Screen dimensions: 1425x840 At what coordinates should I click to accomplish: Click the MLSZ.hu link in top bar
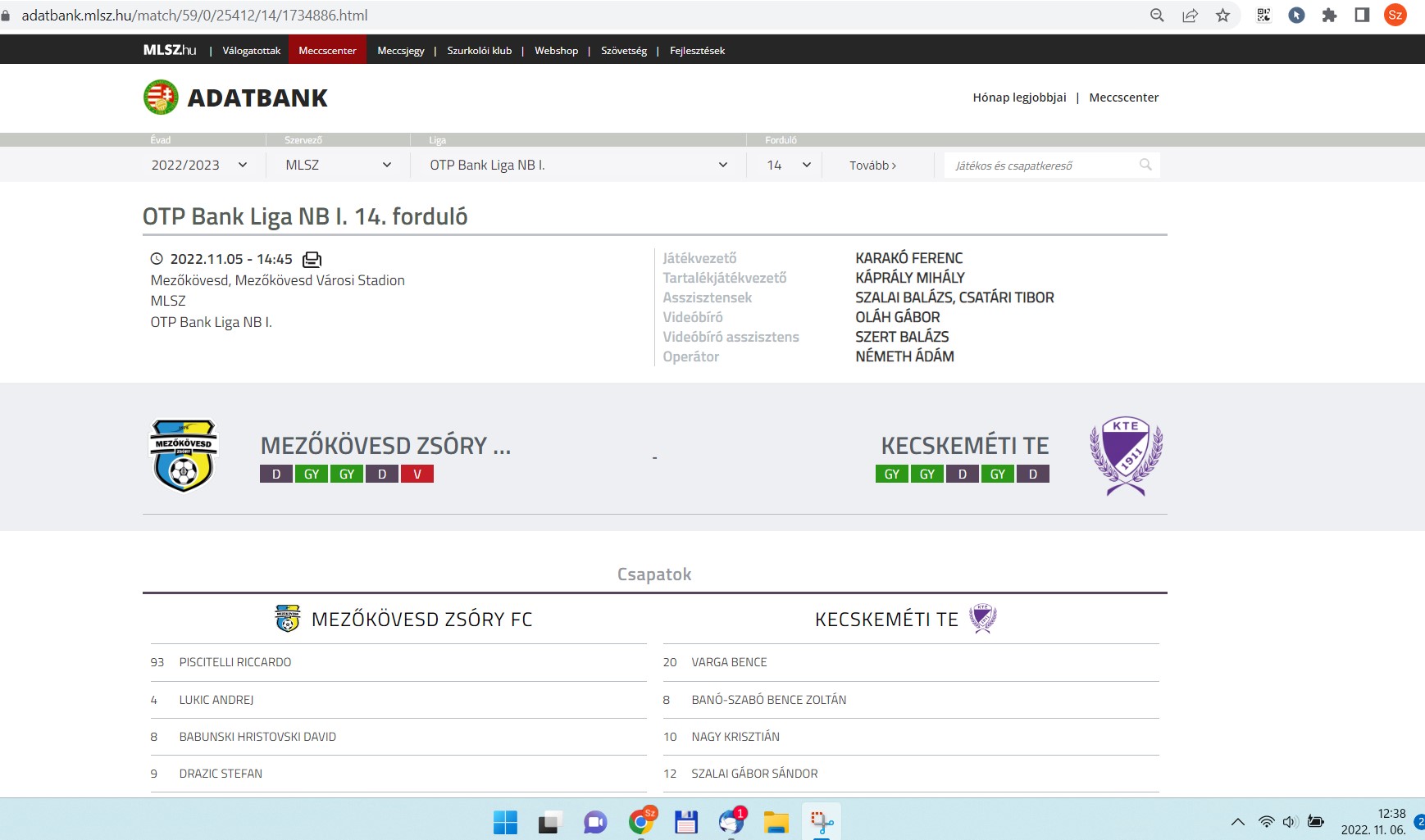click(x=170, y=50)
